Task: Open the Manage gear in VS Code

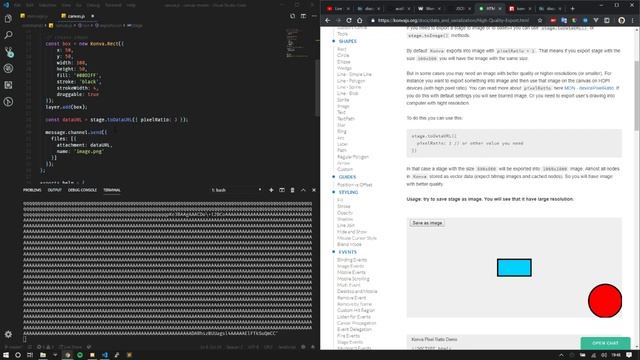Action: 8,334
